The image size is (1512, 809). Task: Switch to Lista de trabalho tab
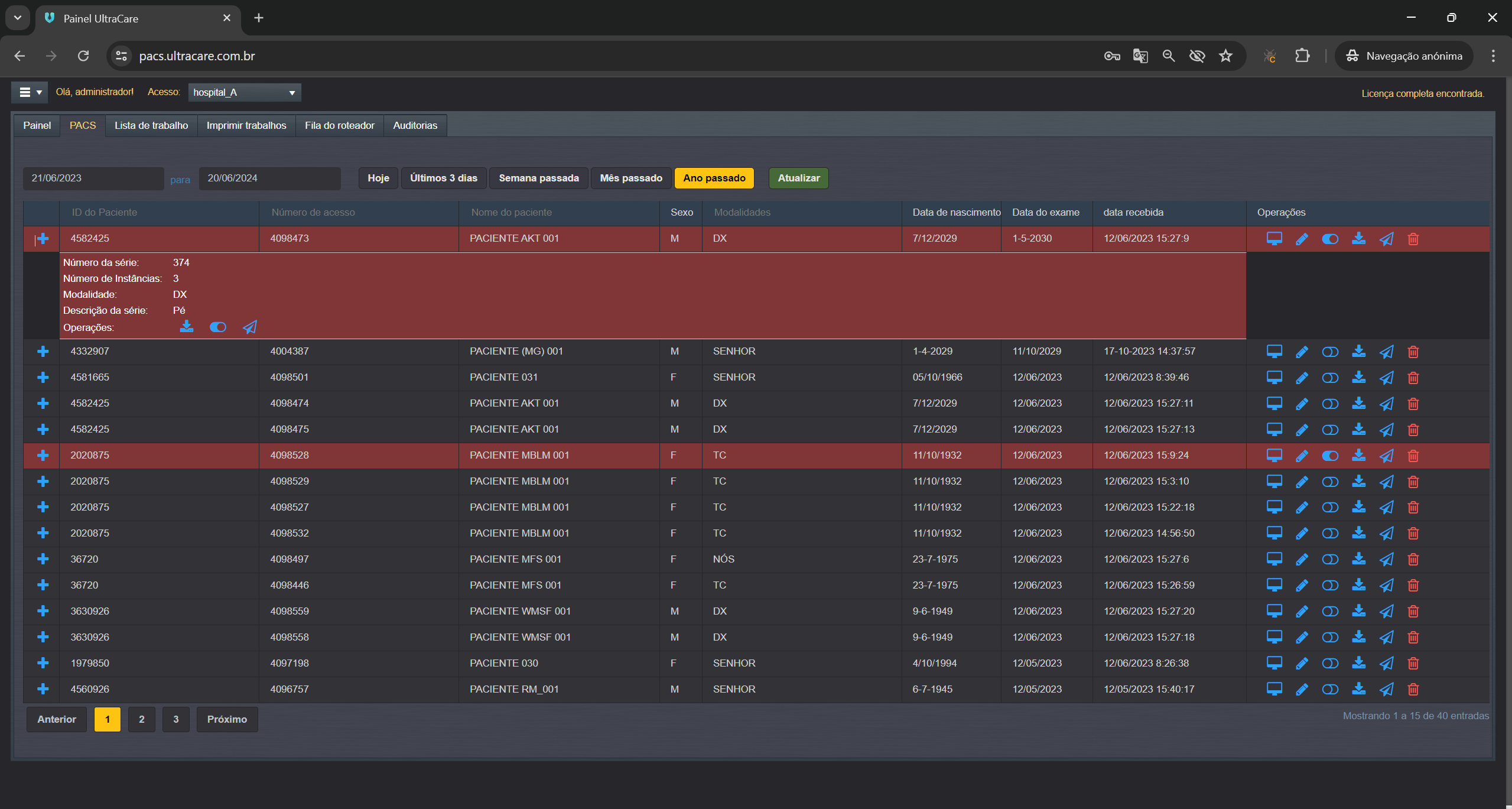151,125
